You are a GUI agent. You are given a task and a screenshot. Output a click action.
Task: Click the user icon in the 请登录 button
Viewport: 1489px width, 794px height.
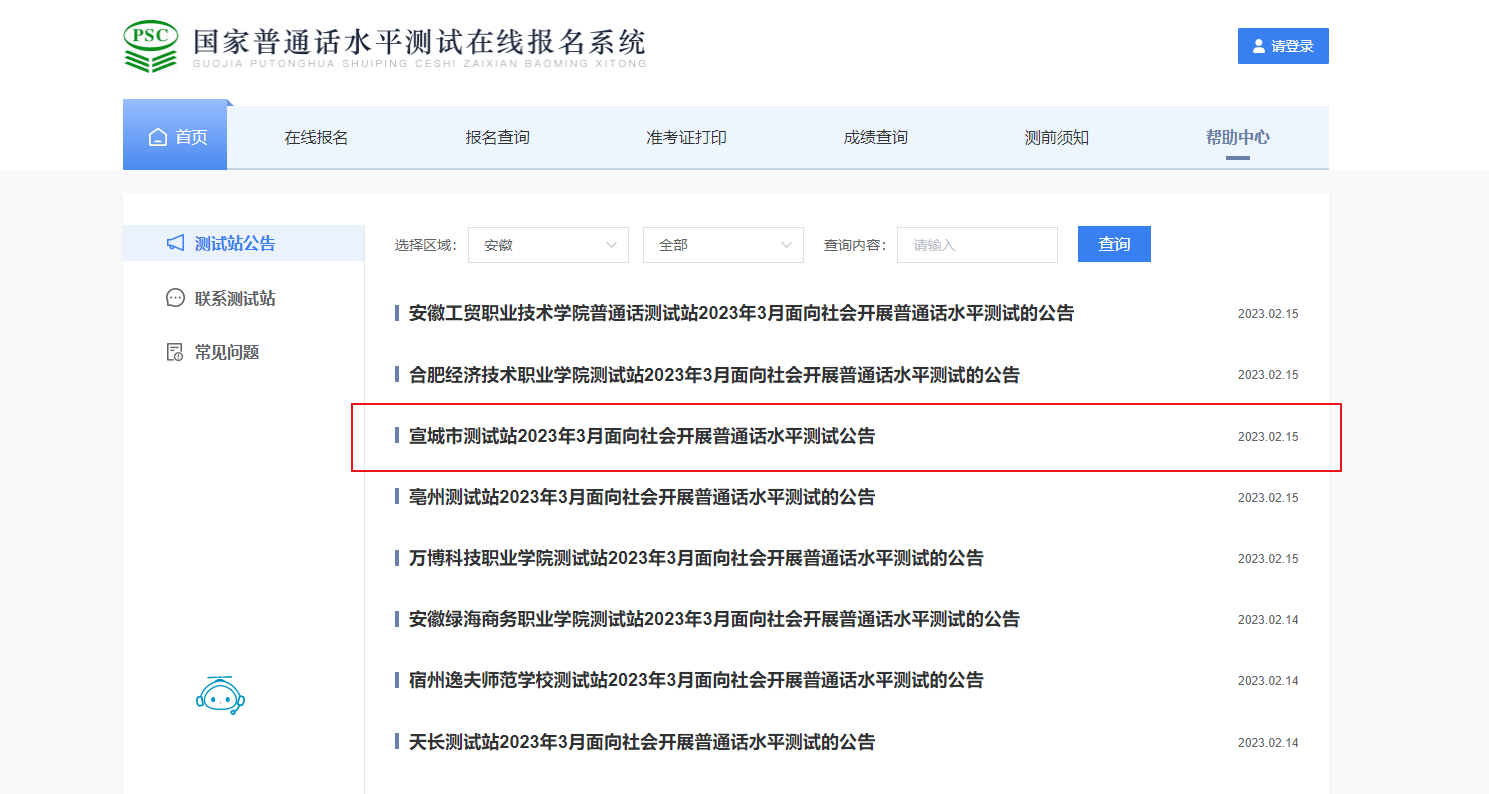(1260, 46)
